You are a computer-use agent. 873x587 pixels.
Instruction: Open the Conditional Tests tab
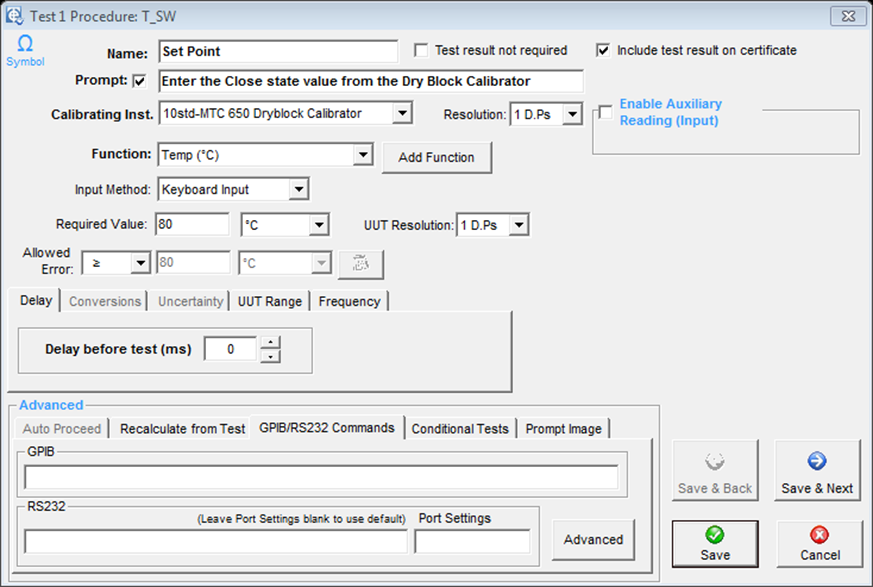tap(460, 428)
